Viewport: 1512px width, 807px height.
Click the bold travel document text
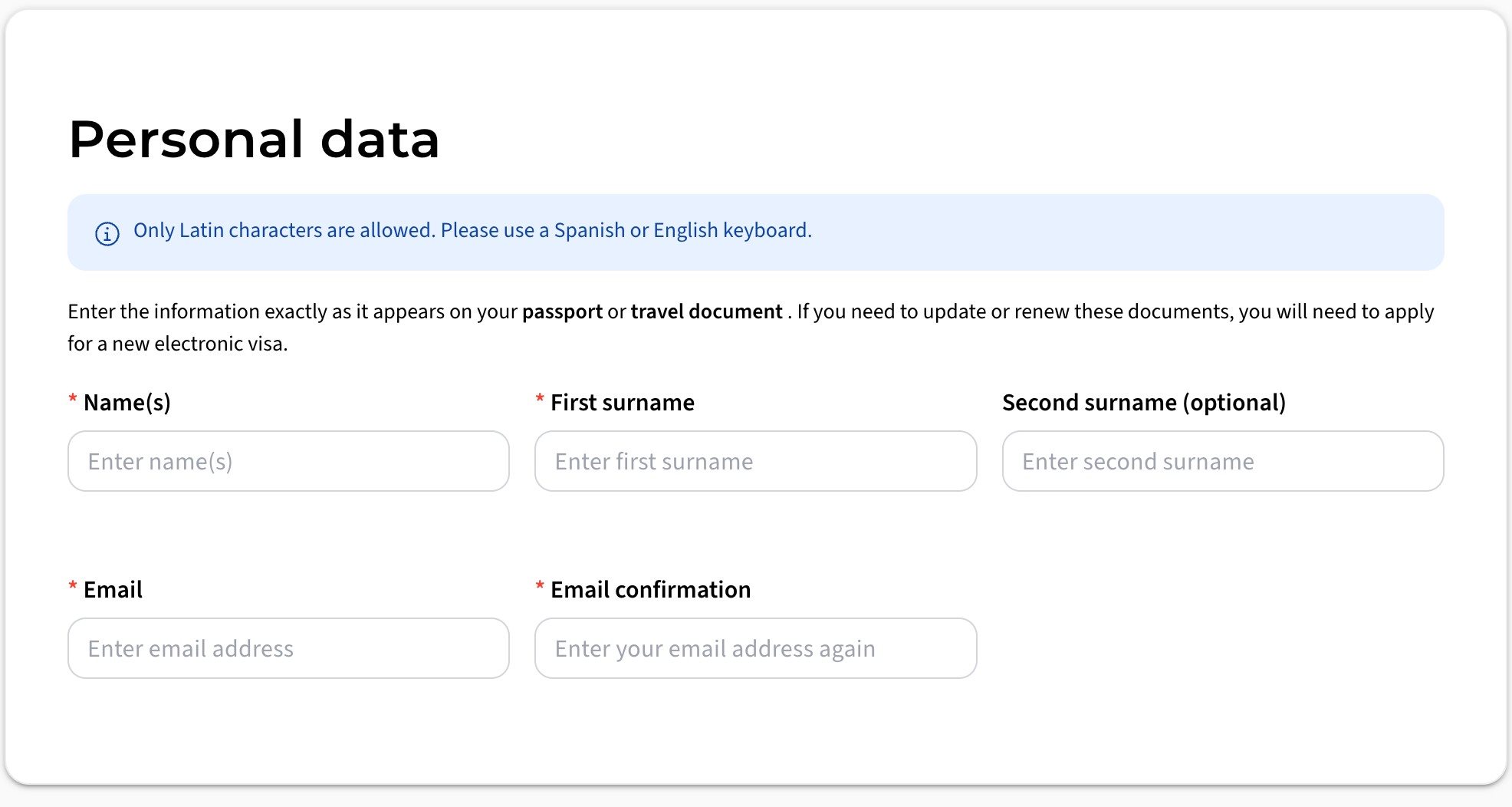[x=706, y=311]
